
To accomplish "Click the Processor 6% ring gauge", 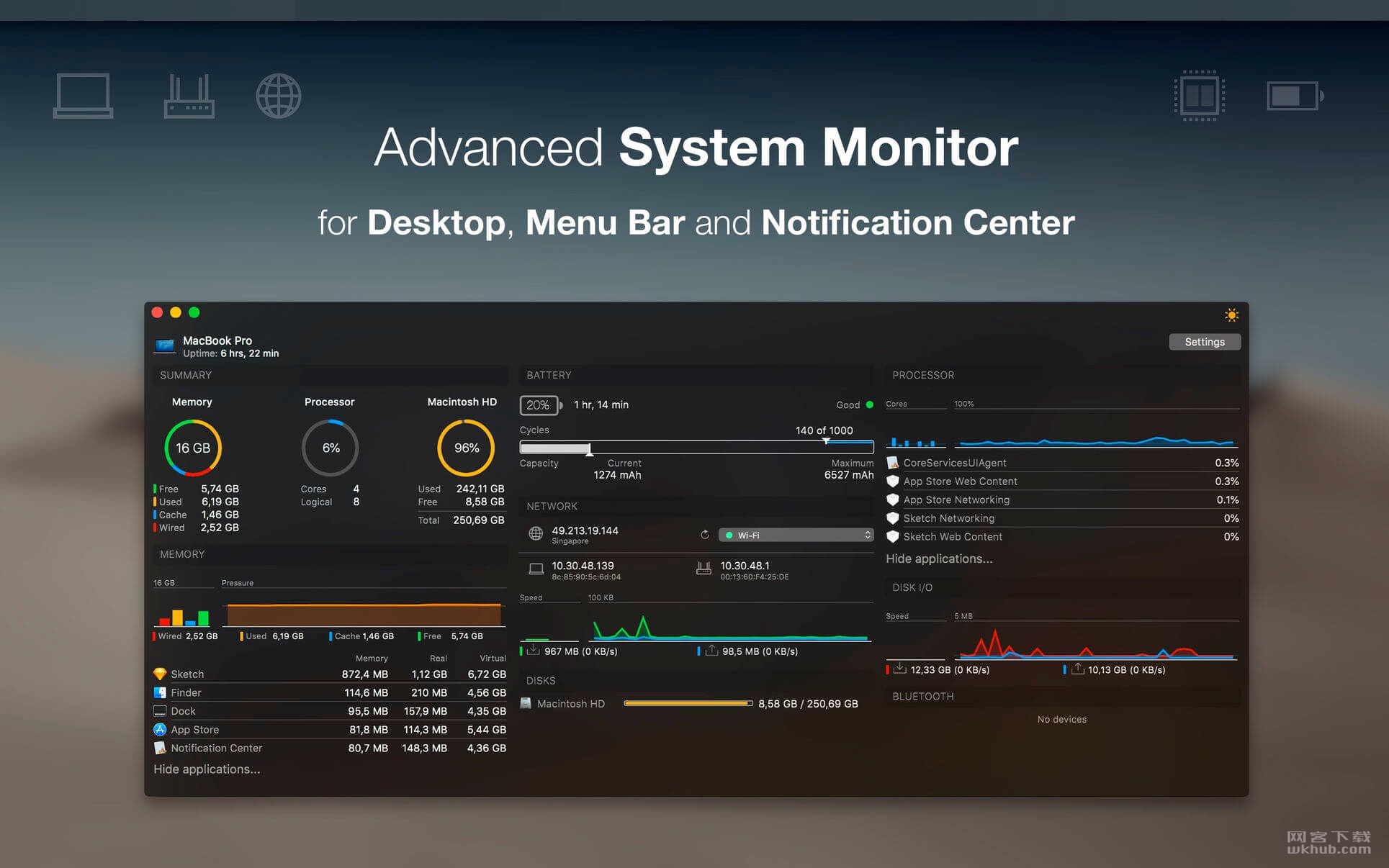I will (330, 448).
